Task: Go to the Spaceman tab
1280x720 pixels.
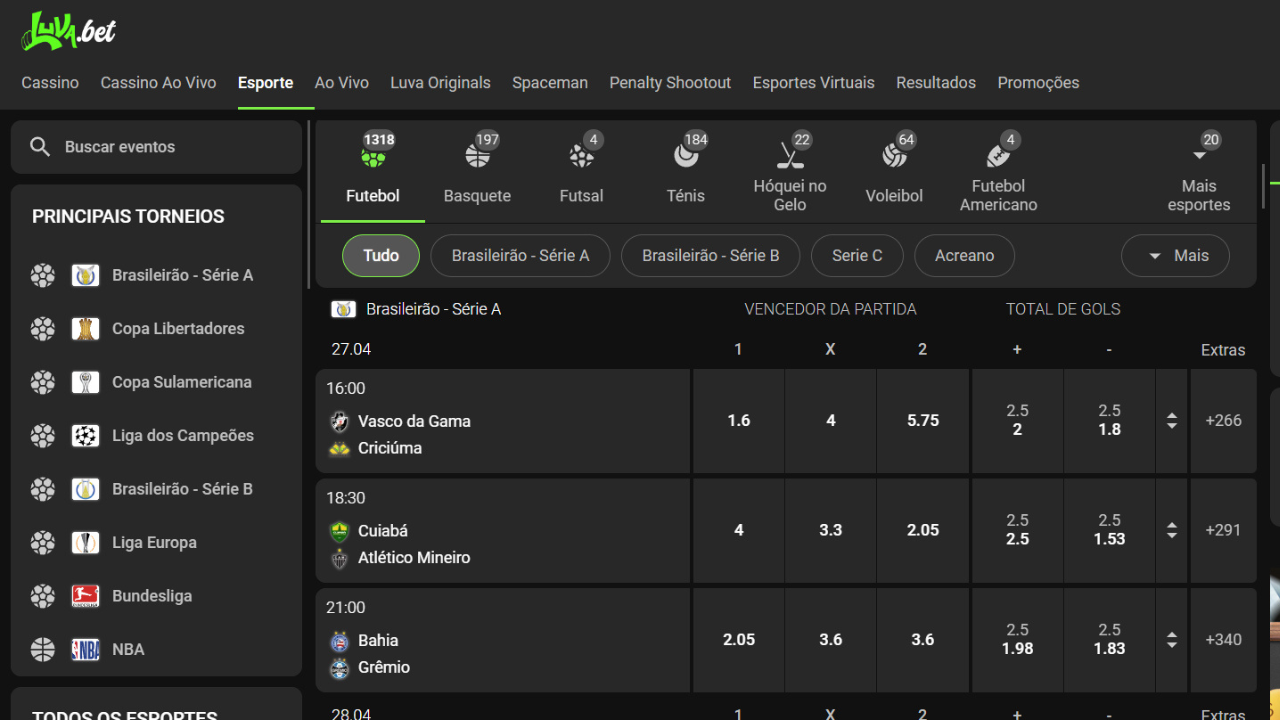Action: pos(550,83)
